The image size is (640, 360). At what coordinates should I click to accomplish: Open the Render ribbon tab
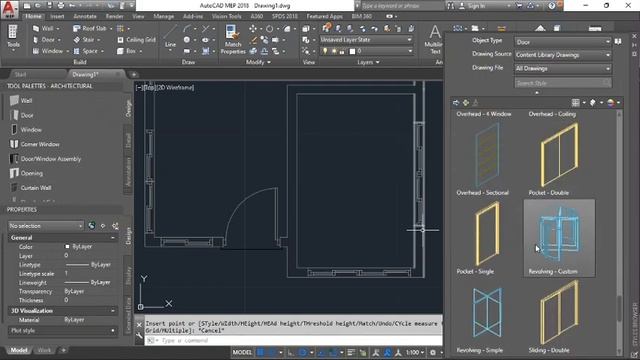tap(114, 16)
